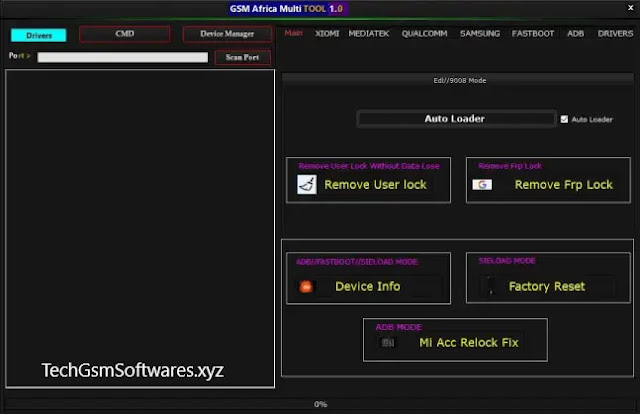640x414 pixels.
Task: Click the phone icon beside Factory Reset
Action: (491, 286)
